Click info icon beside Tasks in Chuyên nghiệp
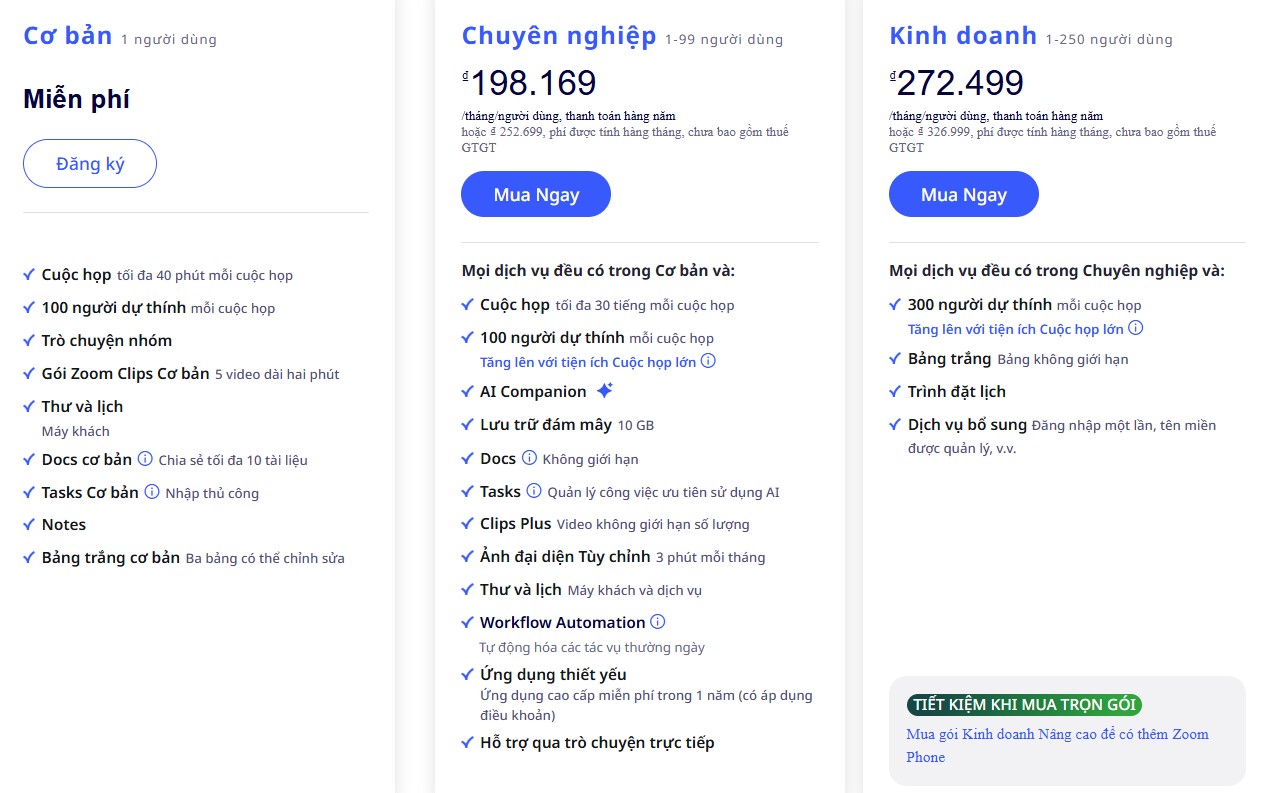This screenshot has height=793, width=1268. pyautogui.click(x=534, y=491)
